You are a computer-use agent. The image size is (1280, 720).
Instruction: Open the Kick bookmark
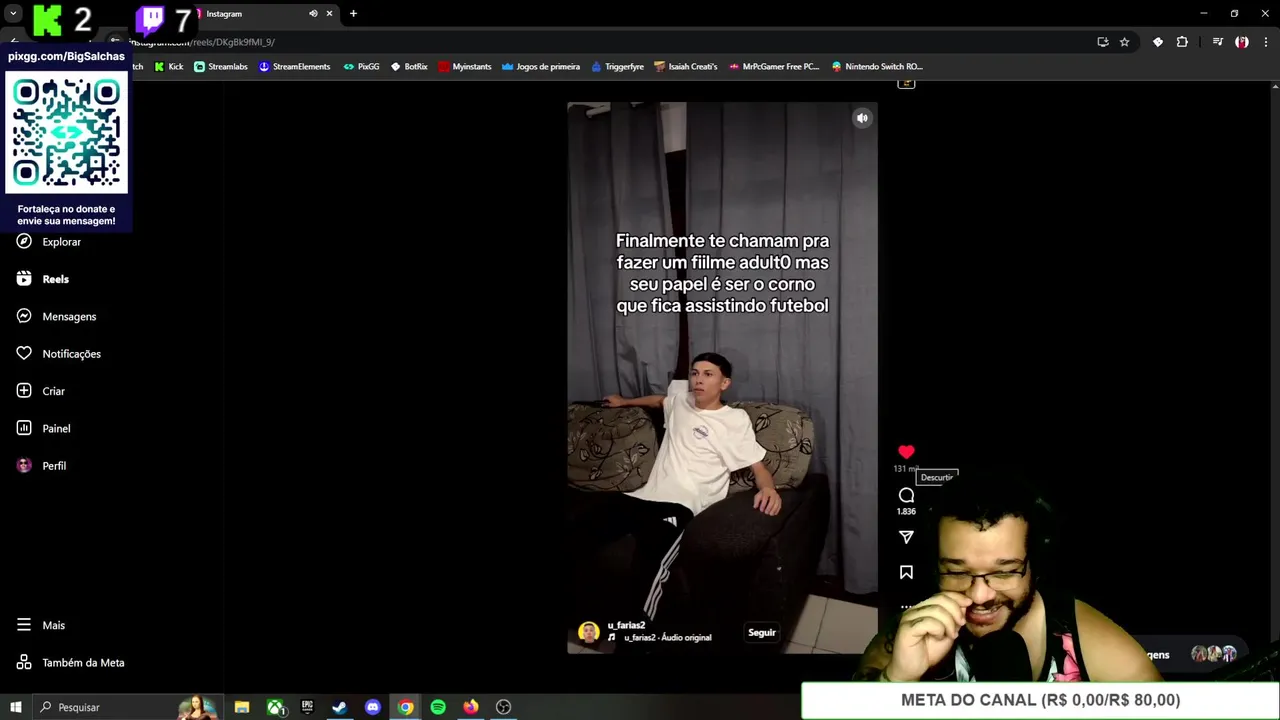point(169,67)
